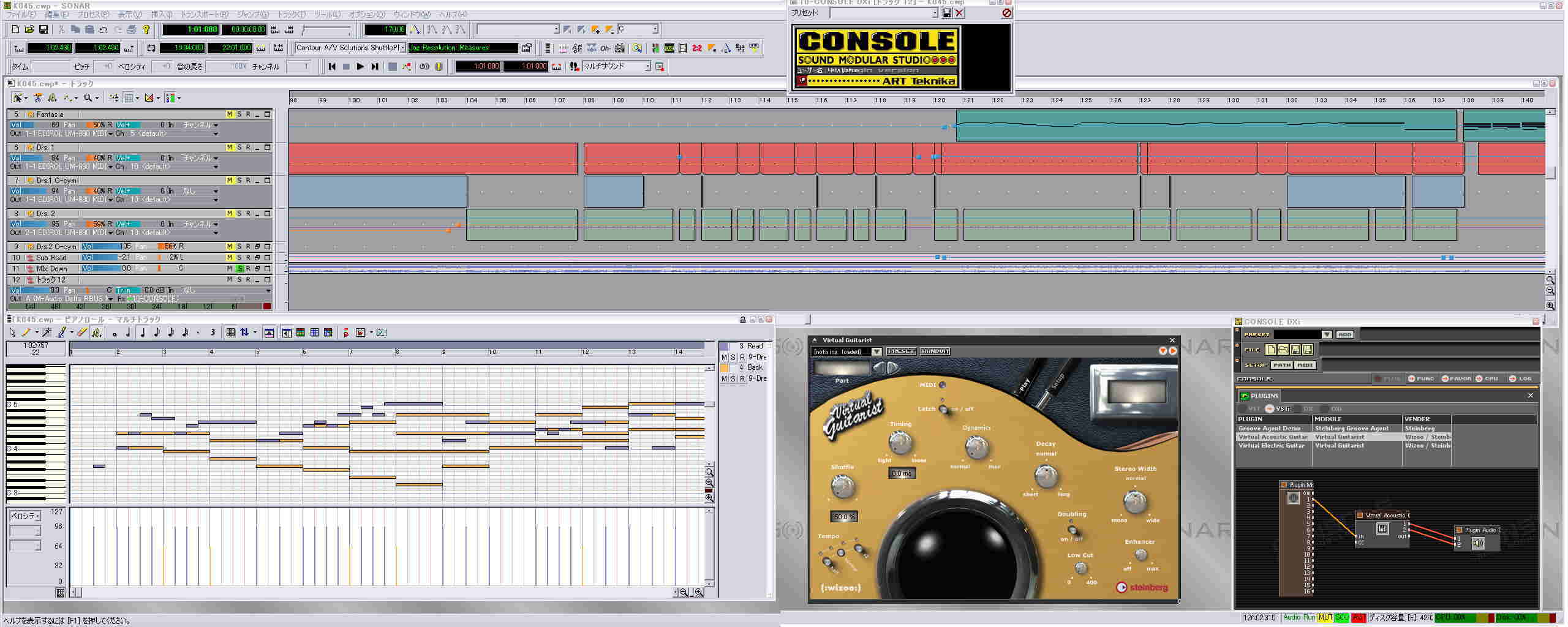Click the delete preset X icon in CONSOLE DXi window
Image resolution: width=1568 pixels, height=627 pixels.
959,13
